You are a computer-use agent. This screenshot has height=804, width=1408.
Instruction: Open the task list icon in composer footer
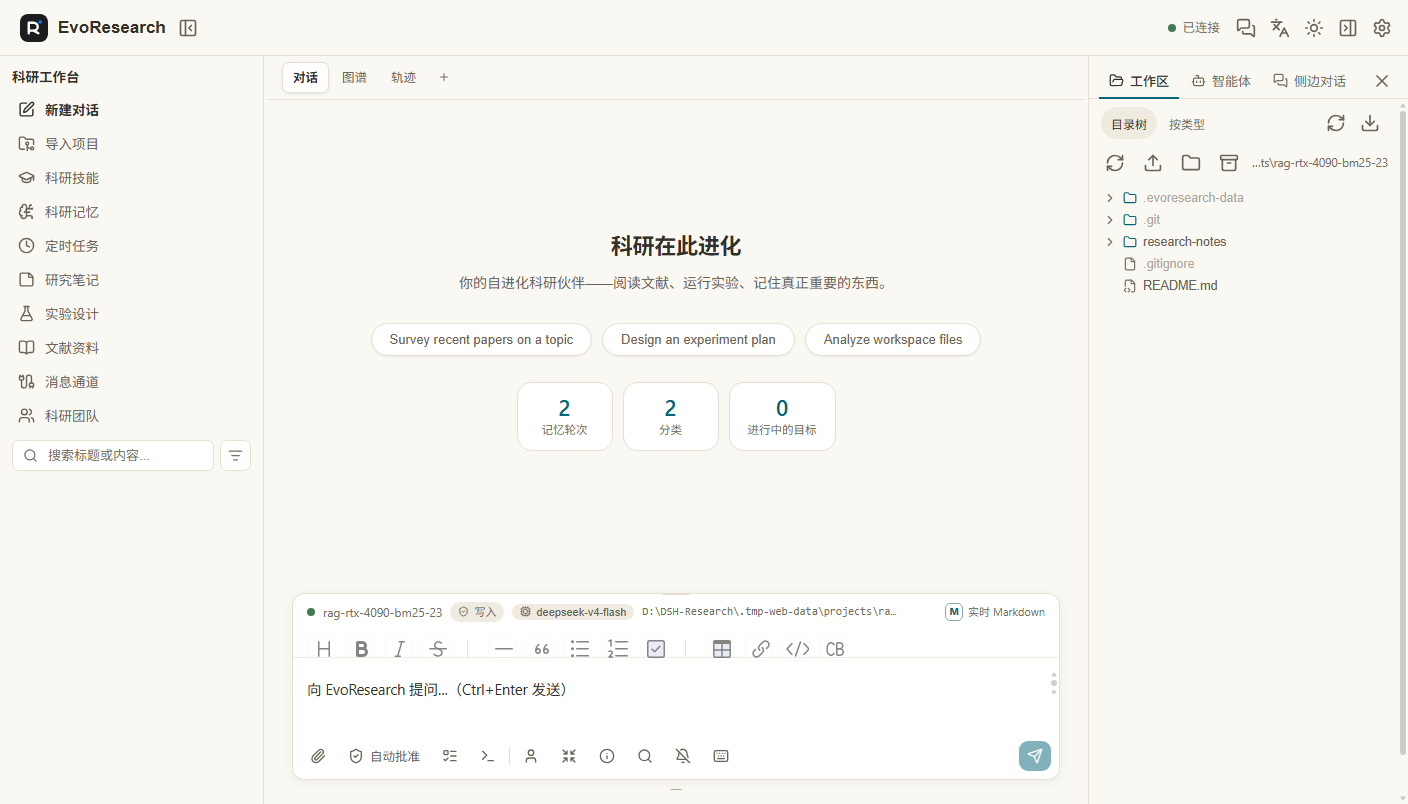(x=450, y=756)
